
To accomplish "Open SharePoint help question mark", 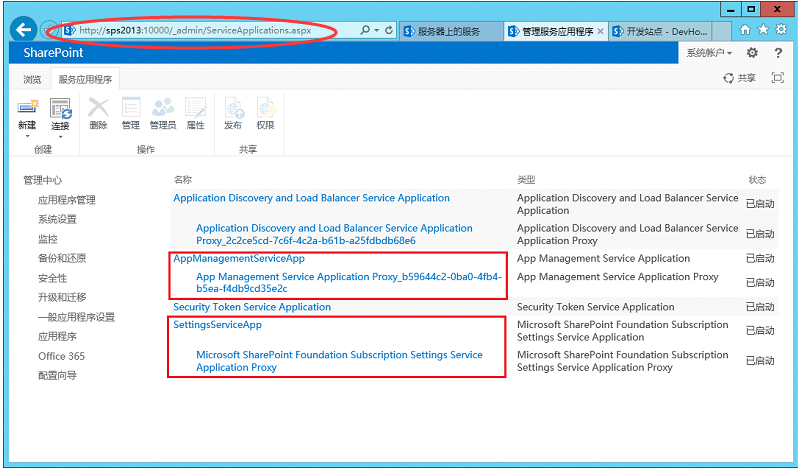I will (778, 52).
